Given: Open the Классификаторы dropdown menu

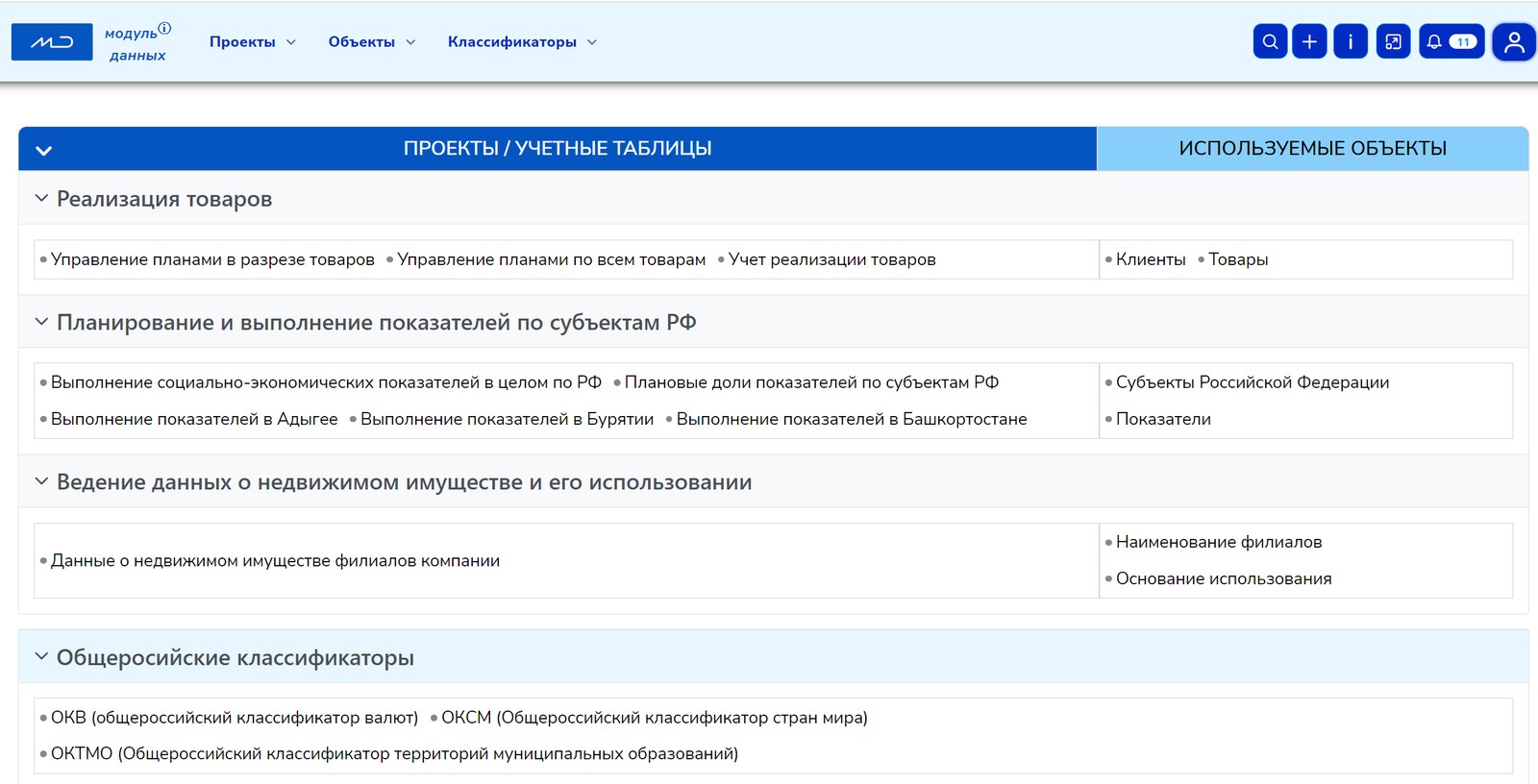Looking at the screenshot, I should click(x=522, y=42).
